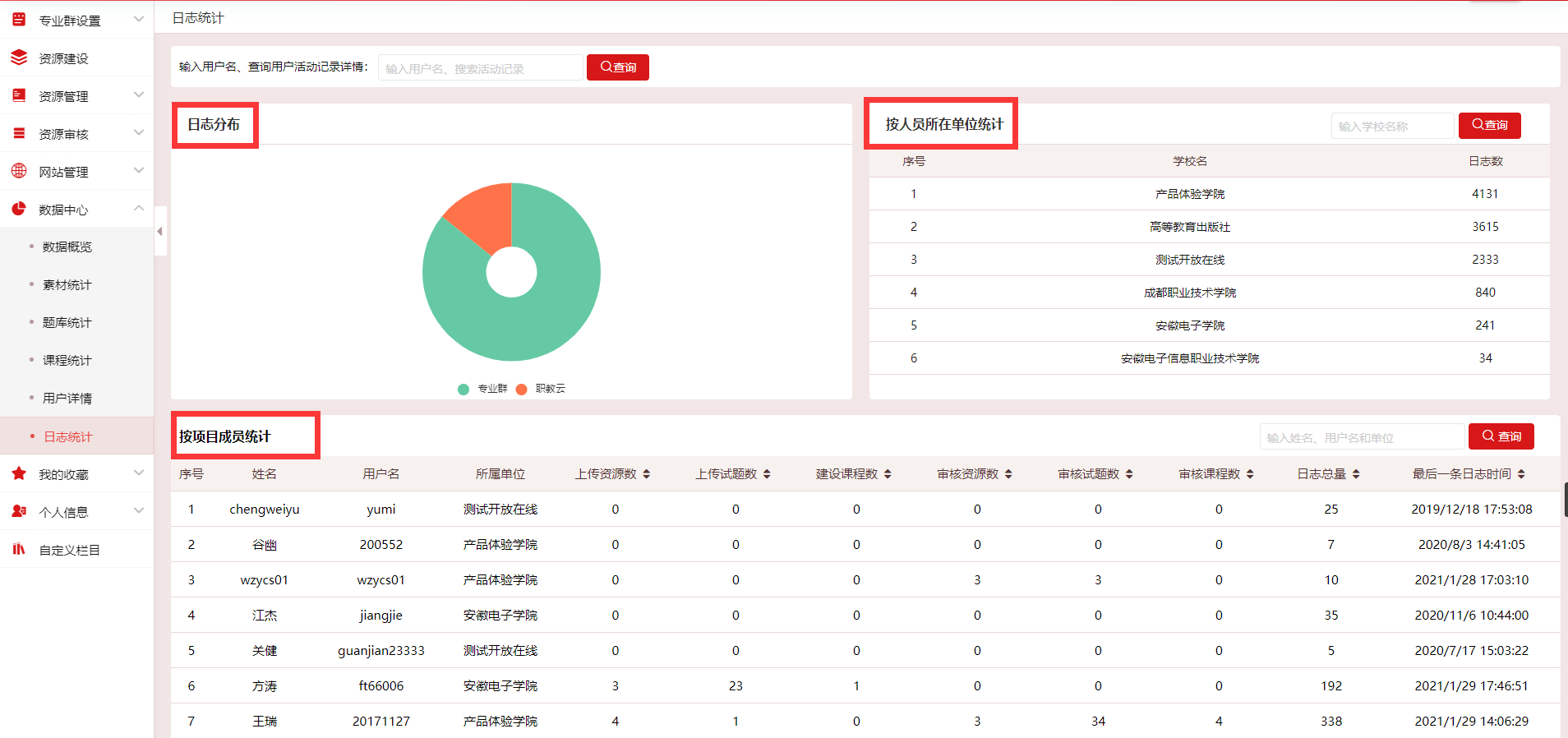Click the 专业群设置 sidebar icon

tap(19, 19)
